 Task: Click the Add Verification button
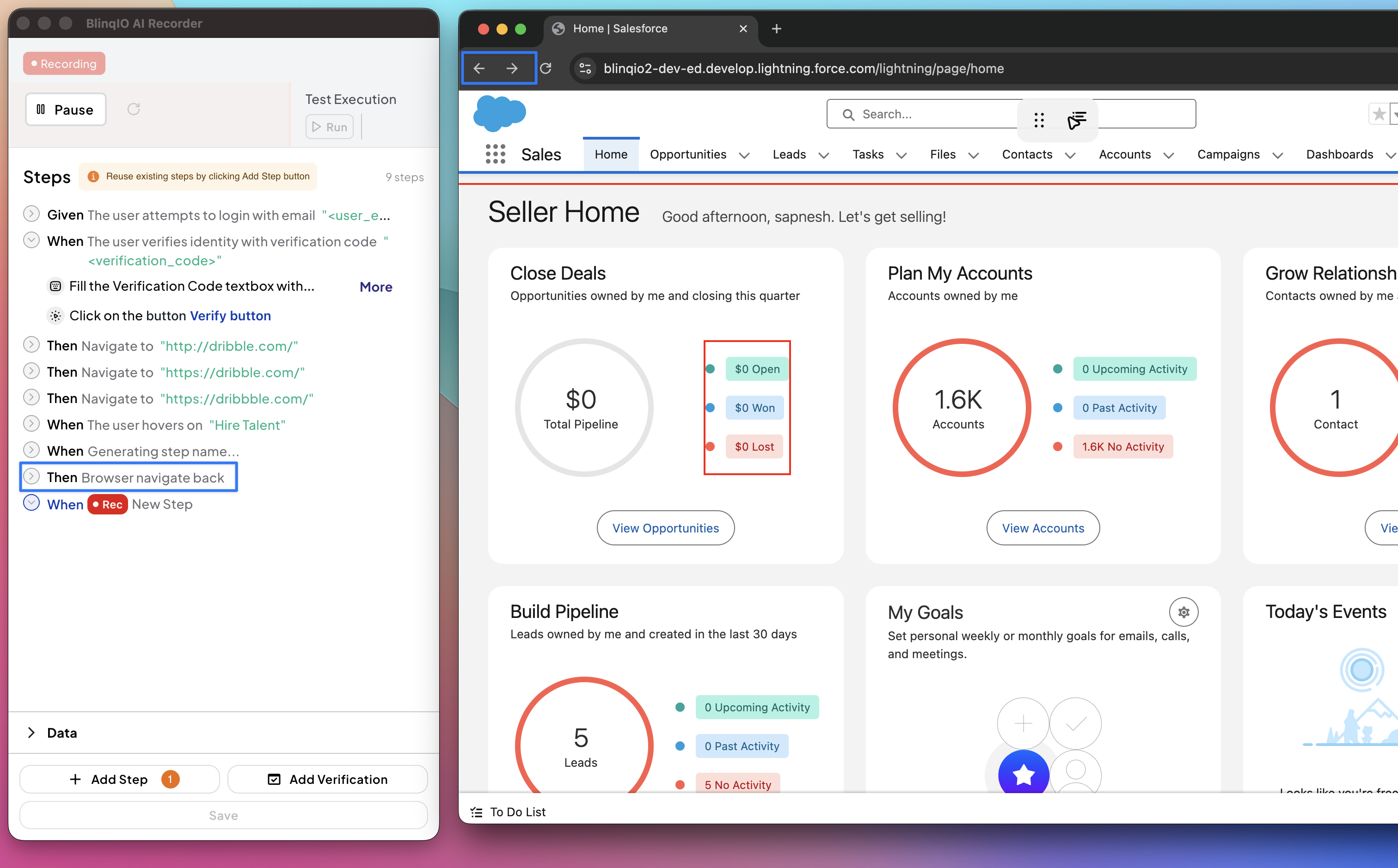pos(328,779)
